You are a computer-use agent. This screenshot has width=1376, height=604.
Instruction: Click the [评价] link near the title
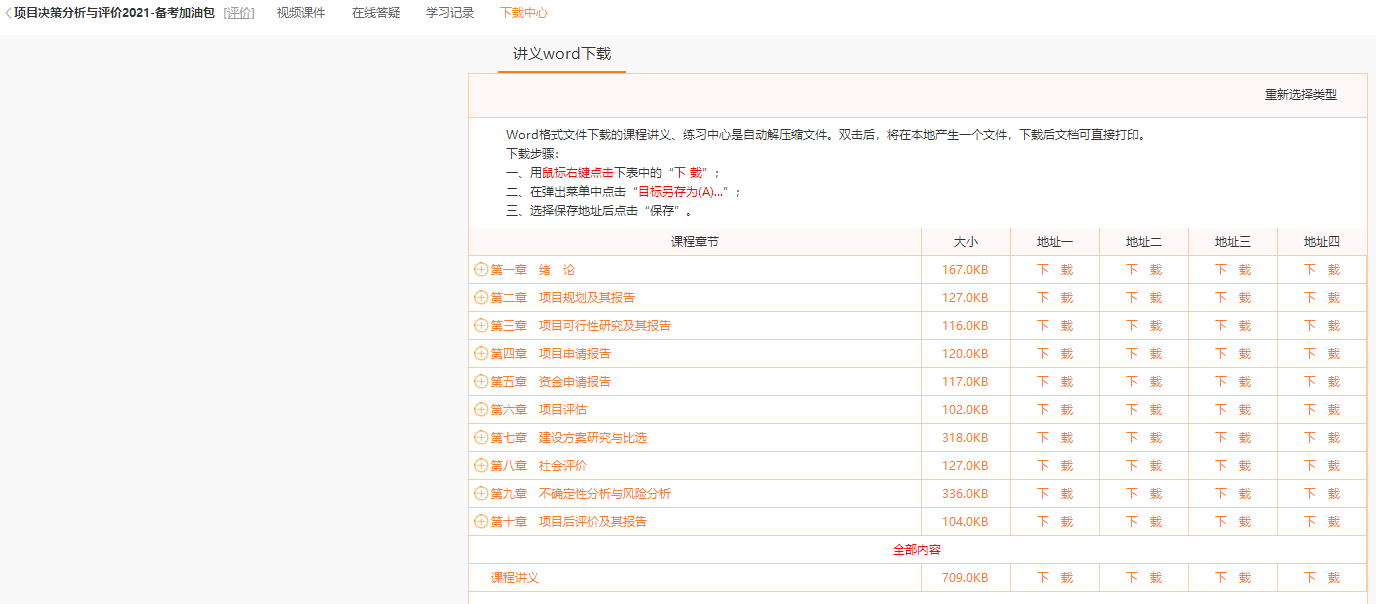pos(239,13)
